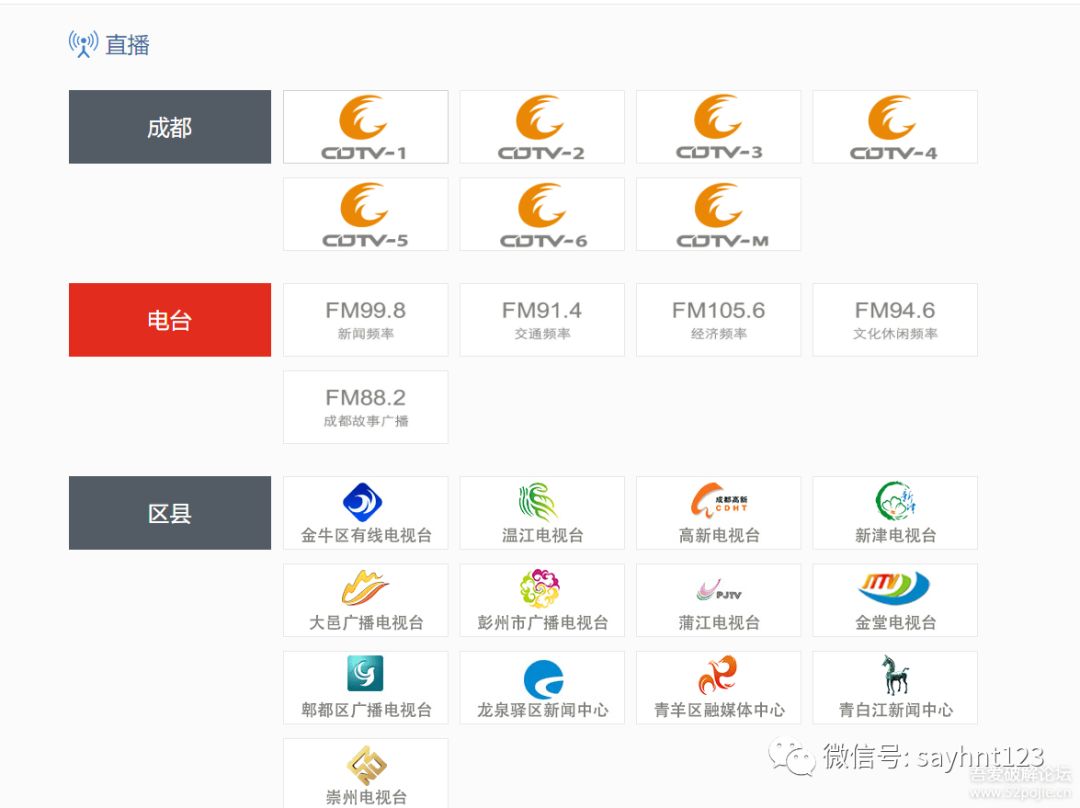
Task: Open 崇州电视台 channel tile
Action: [365, 773]
